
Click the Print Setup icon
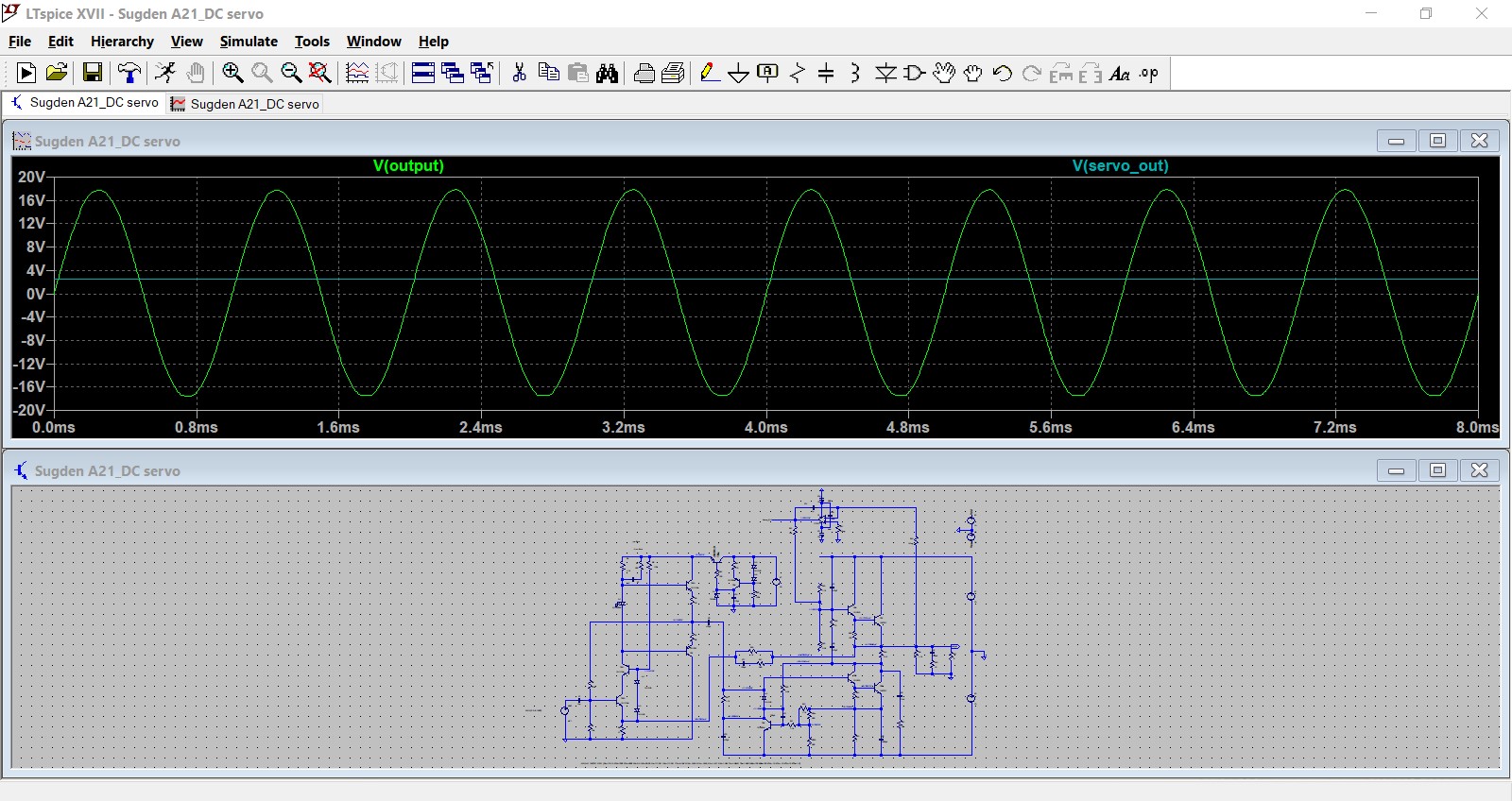674,73
